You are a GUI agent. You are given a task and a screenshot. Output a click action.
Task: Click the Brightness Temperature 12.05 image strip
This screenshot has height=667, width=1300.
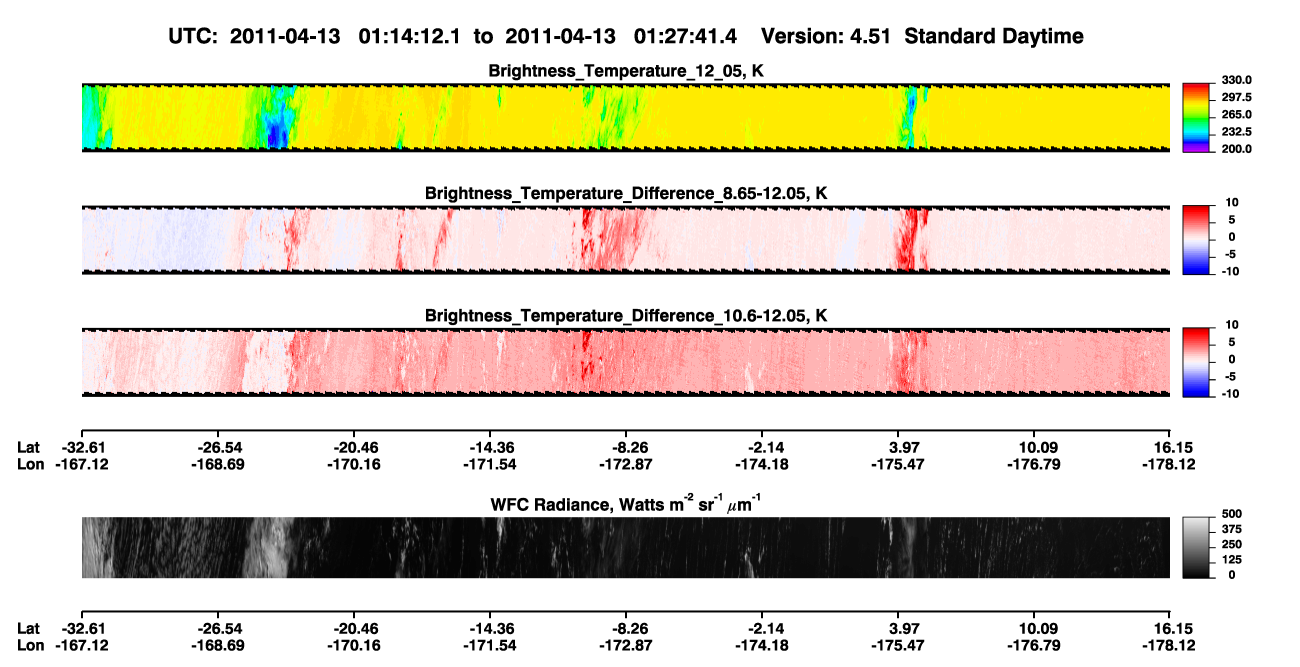[626, 117]
